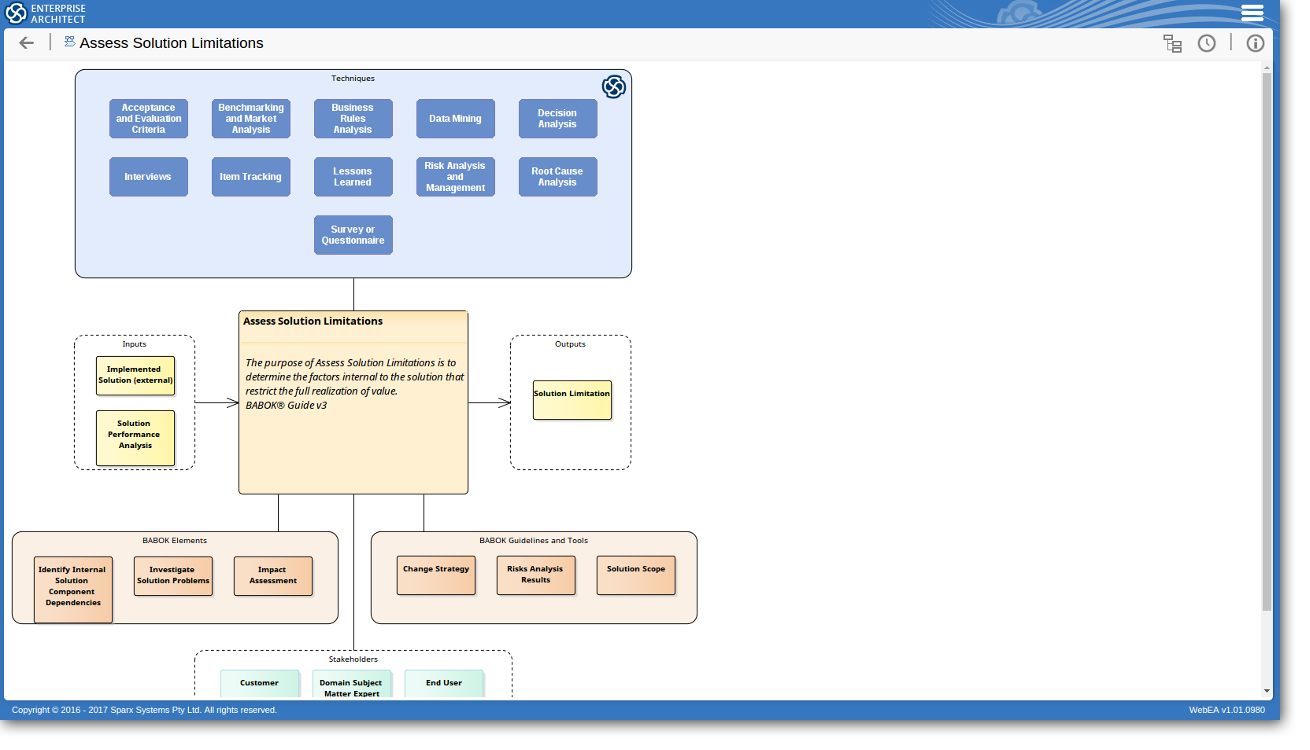Show the information properties icon
This screenshot has width=1310, height=750.
pyautogui.click(x=1255, y=43)
